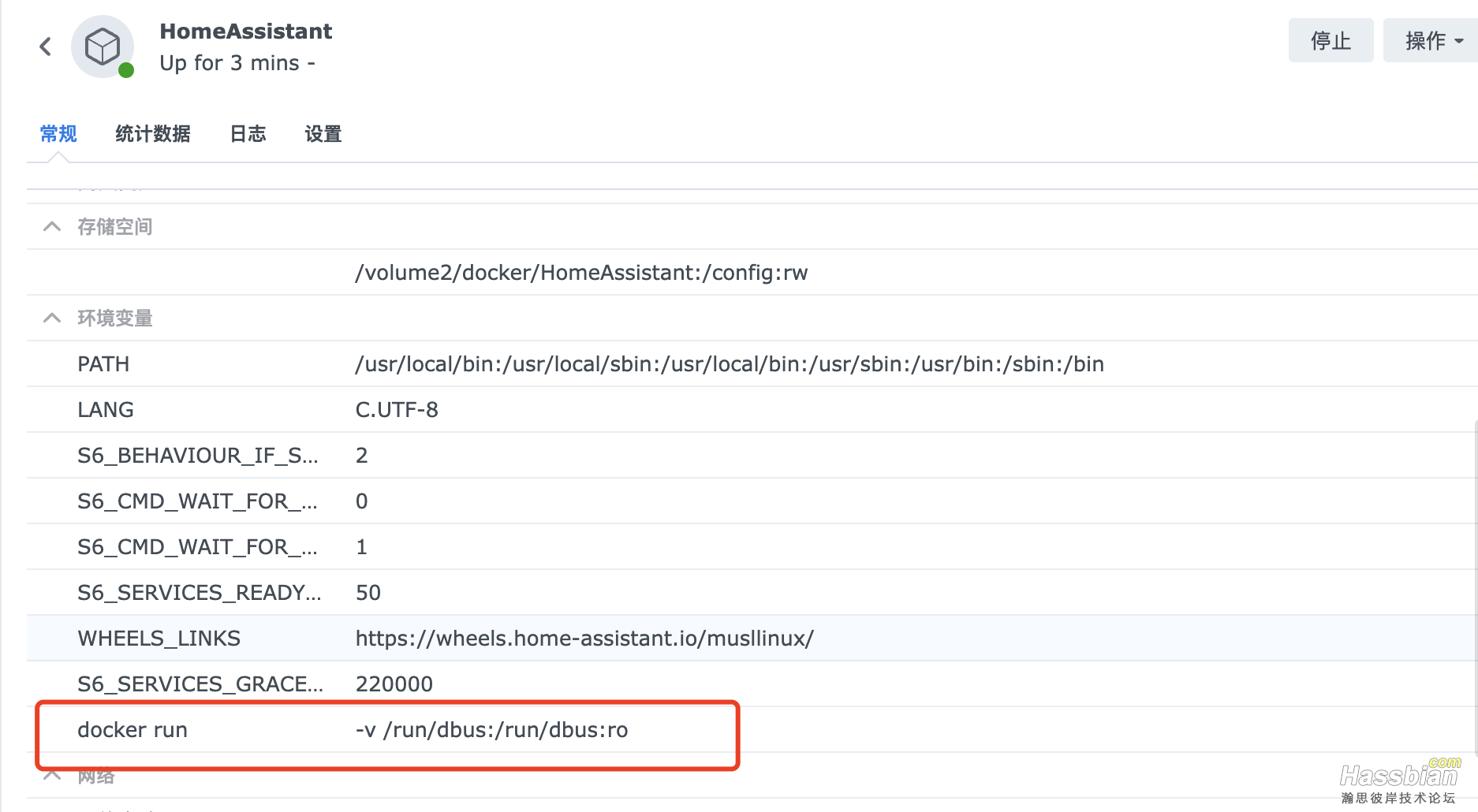Select the WHEELS_LINKS variable name
Viewport: 1478px width, 812px height.
coord(159,639)
